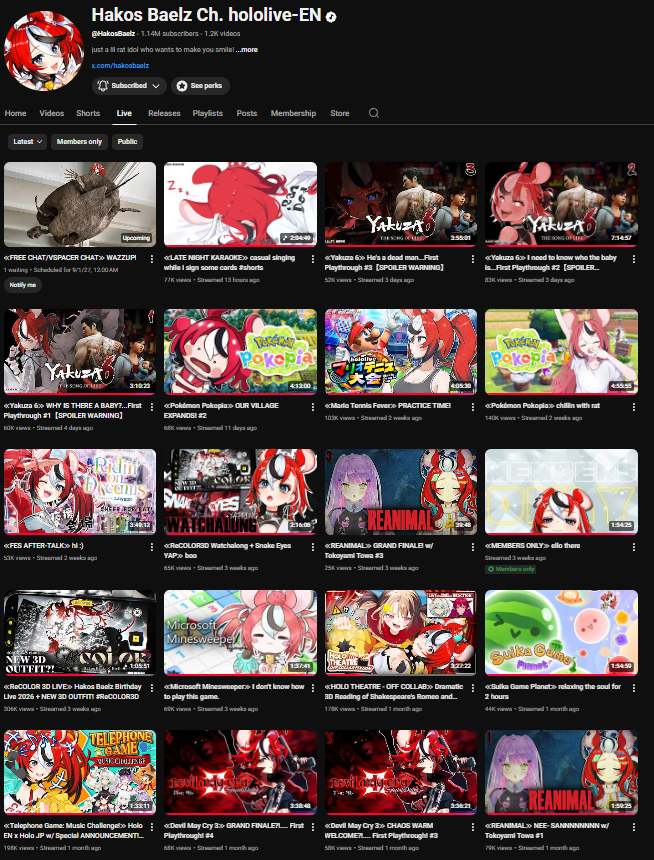
Task: Toggle the Public filter chip
Action: click(127, 142)
